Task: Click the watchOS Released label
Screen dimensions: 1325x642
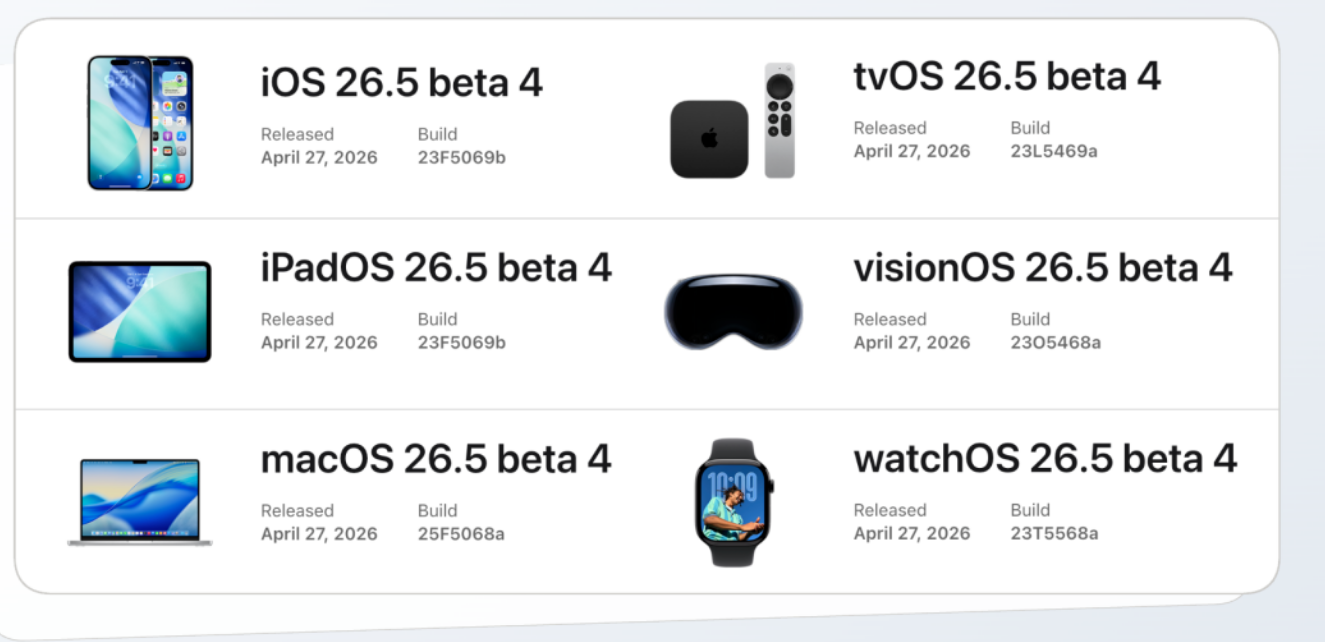Action: (890, 510)
